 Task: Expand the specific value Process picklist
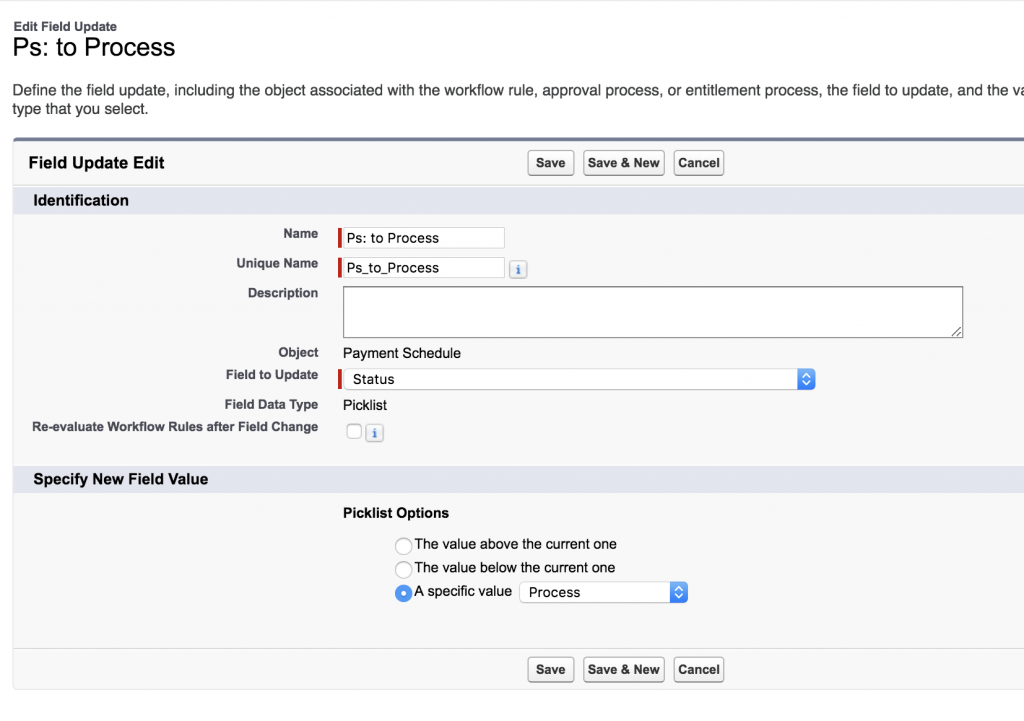604,592
